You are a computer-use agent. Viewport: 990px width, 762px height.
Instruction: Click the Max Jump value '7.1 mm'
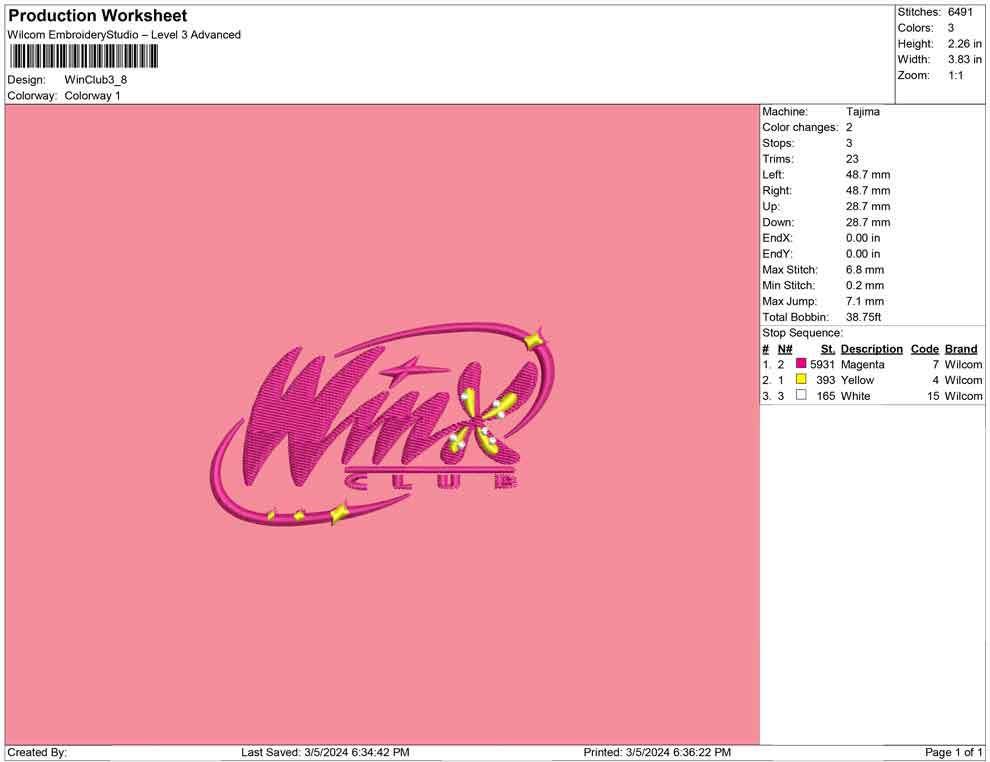[x=865, y=301]
